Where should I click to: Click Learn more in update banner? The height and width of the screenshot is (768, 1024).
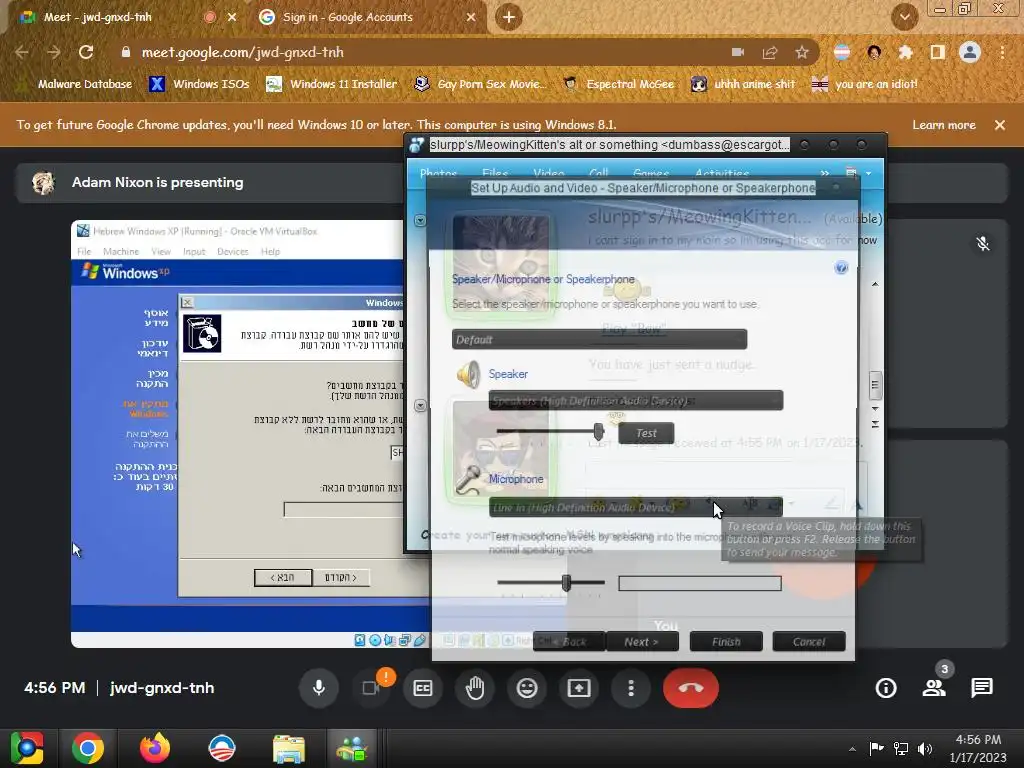[x=944, y=125]
